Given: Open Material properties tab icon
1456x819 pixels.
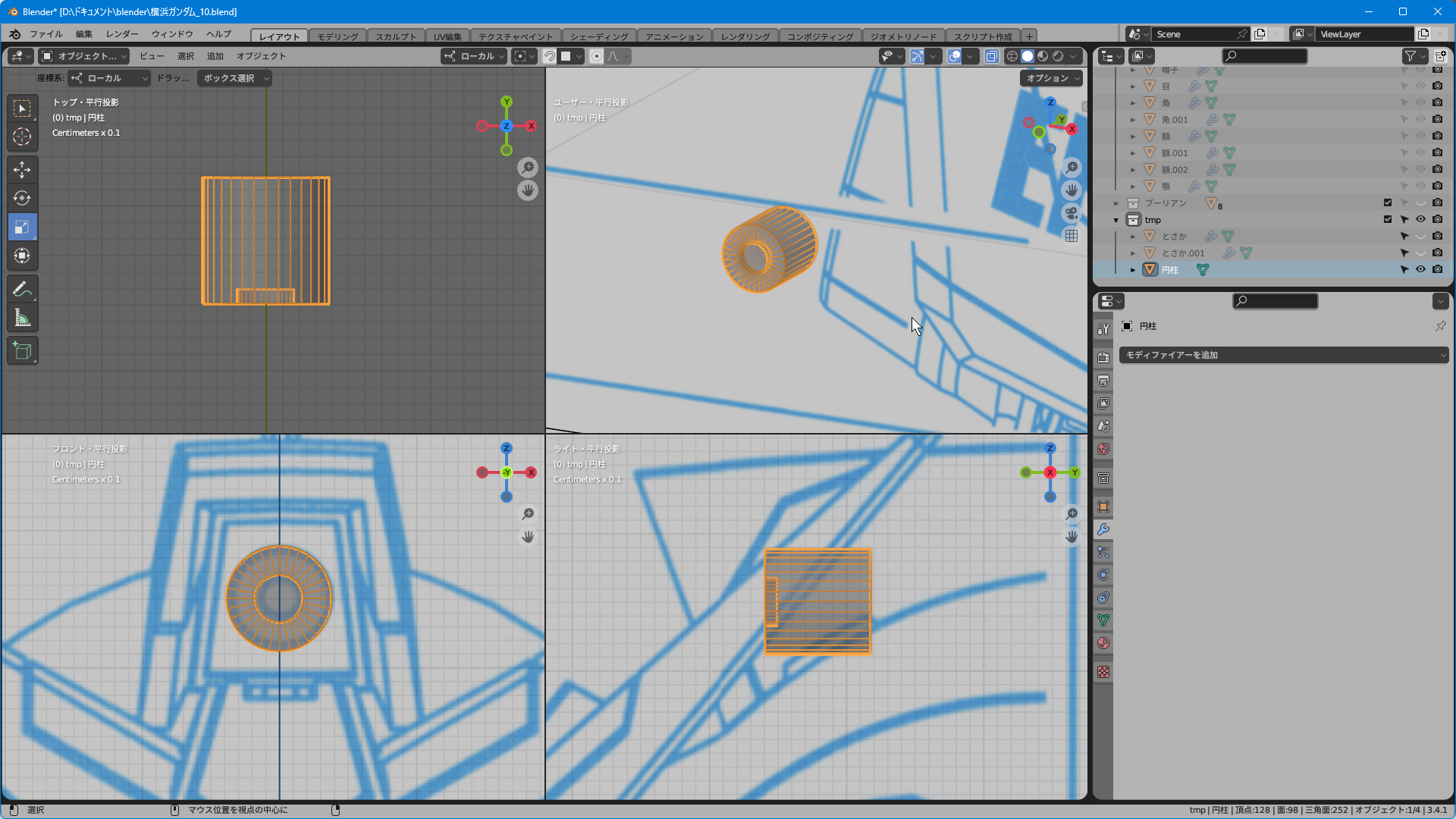Looking at the screenshot, I should point(1103,643).
